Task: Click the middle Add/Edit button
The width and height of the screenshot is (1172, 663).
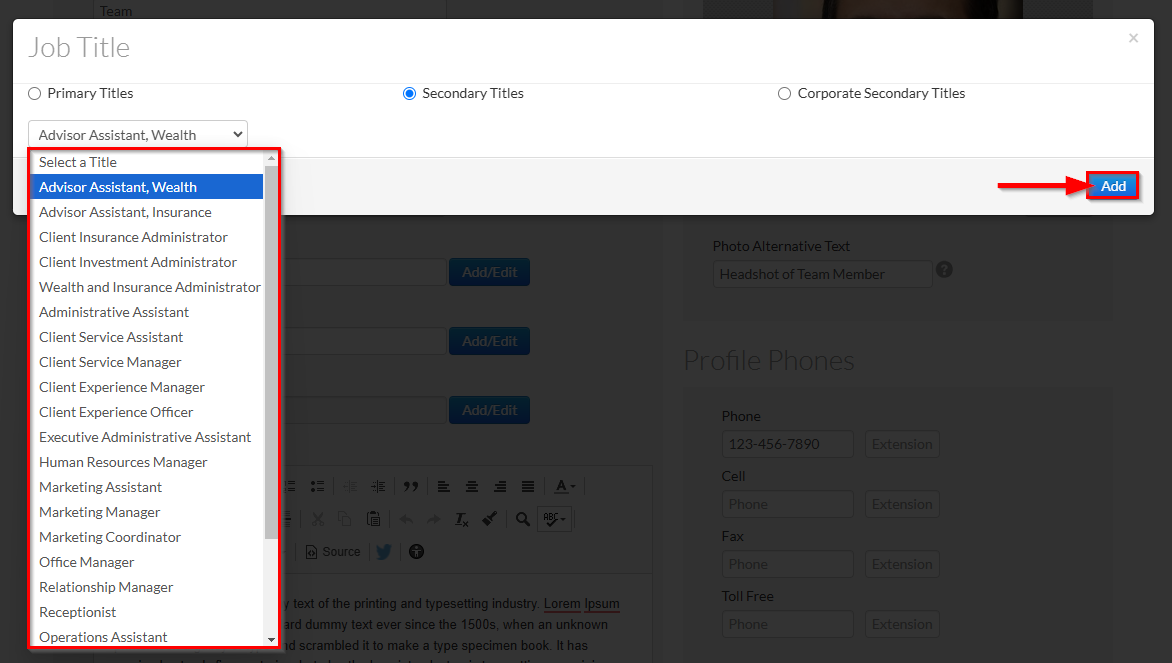Action: pos(490,341)
